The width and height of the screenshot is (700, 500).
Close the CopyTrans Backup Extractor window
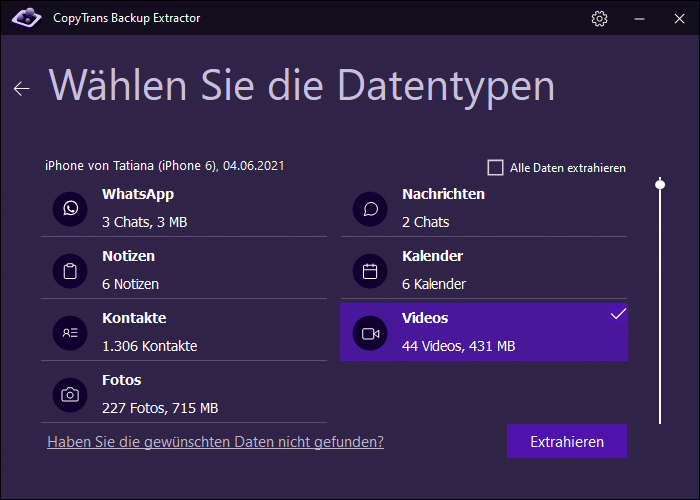point(679,19)
